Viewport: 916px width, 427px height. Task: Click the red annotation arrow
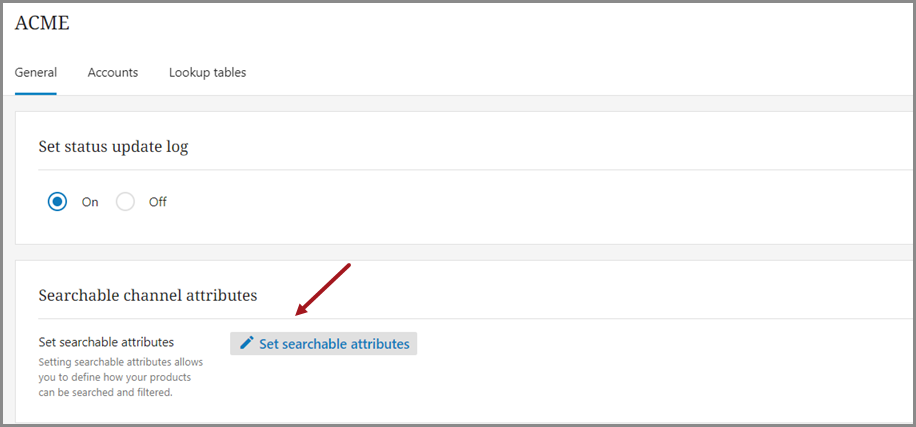tap(323, 290)
